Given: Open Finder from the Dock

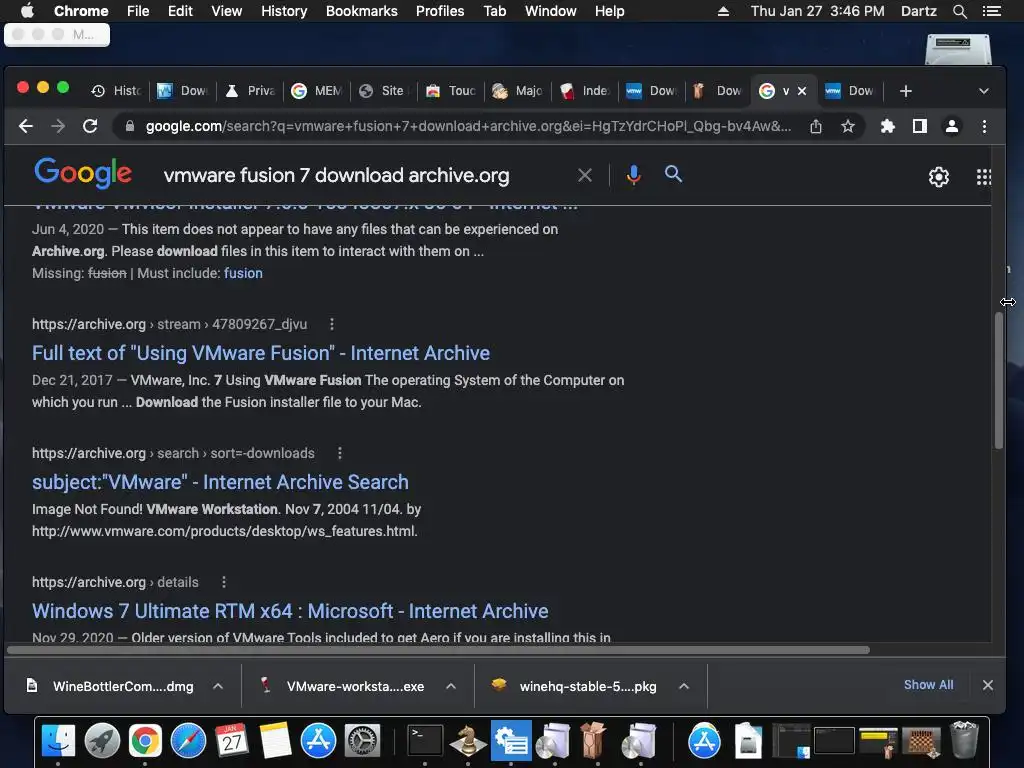Looking at the screenshot, I should [58, 741].
